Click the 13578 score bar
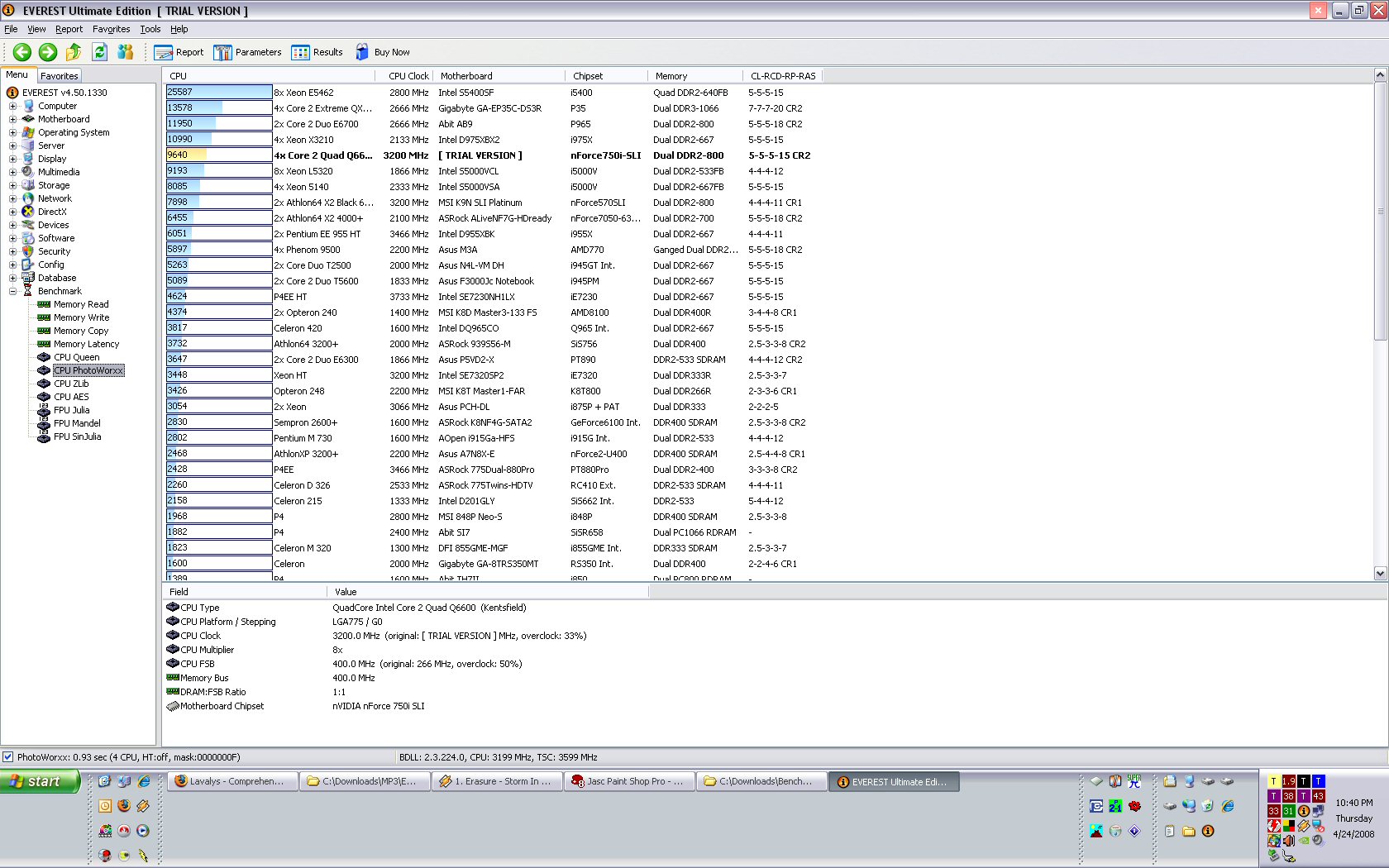The height and width of the screenshot is (868, 1389). [x=219, y=108]
